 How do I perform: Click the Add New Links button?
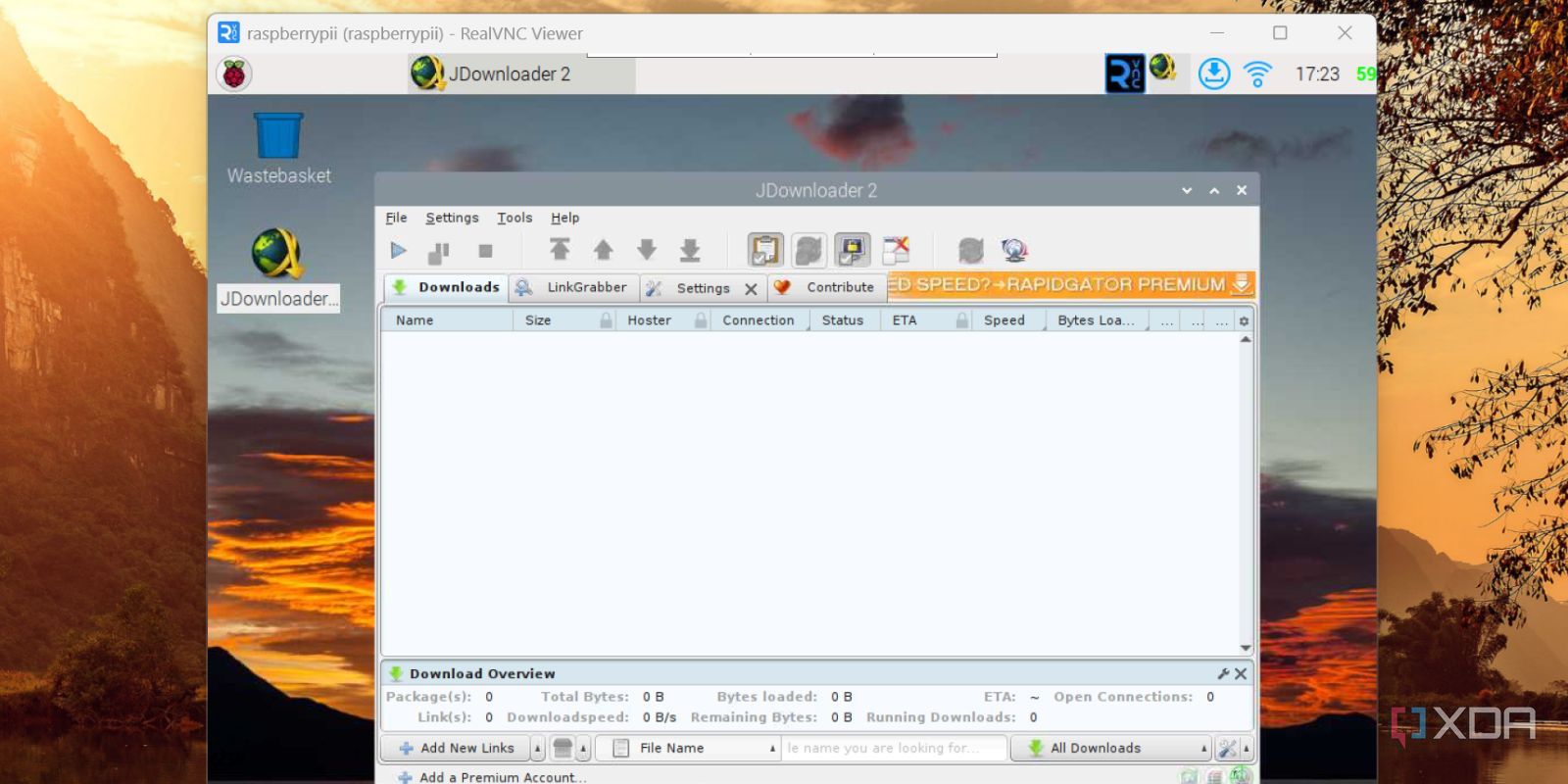(456, 748)
